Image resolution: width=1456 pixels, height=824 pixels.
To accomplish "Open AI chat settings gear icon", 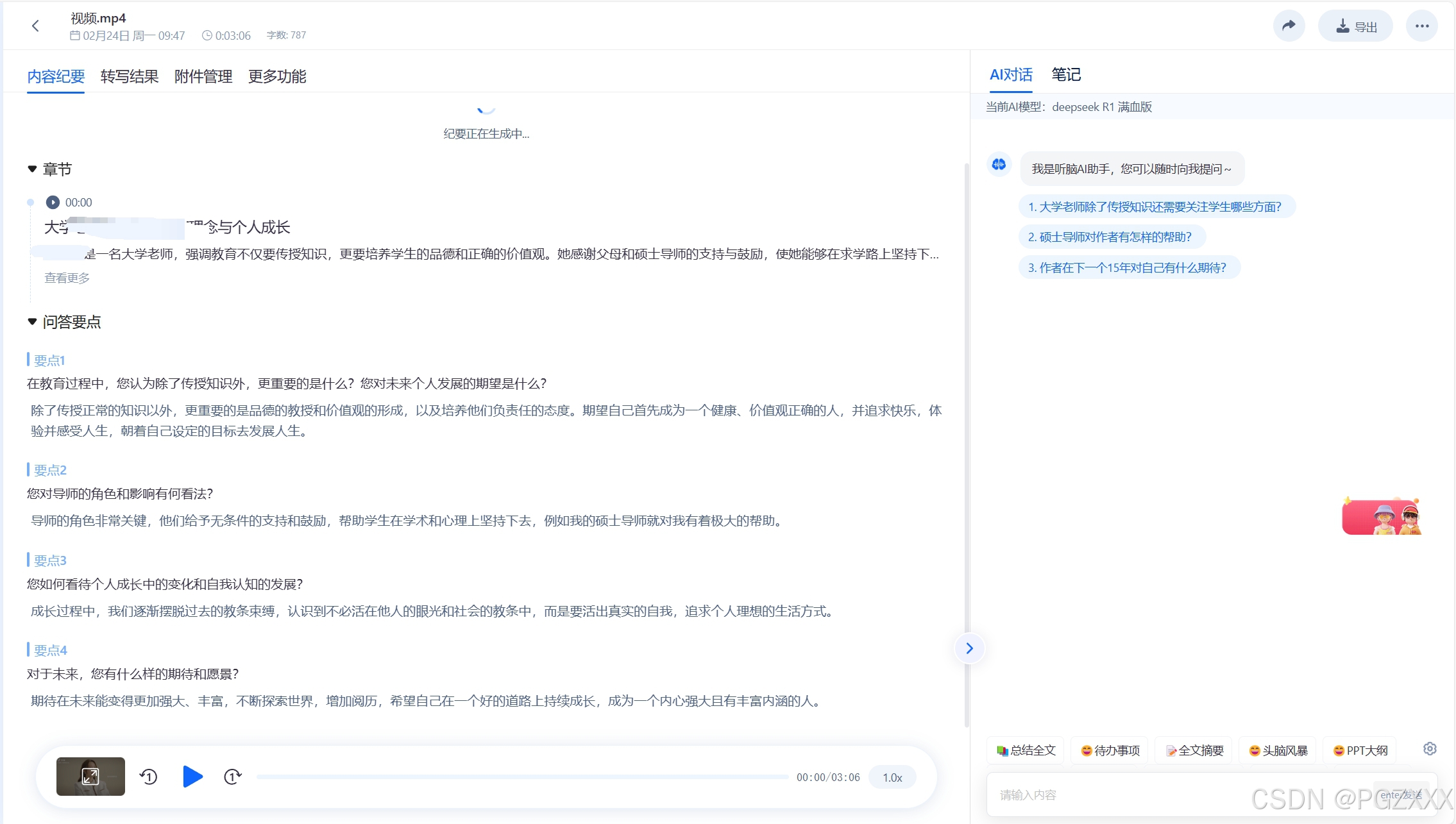I will tap(1430, 749).
